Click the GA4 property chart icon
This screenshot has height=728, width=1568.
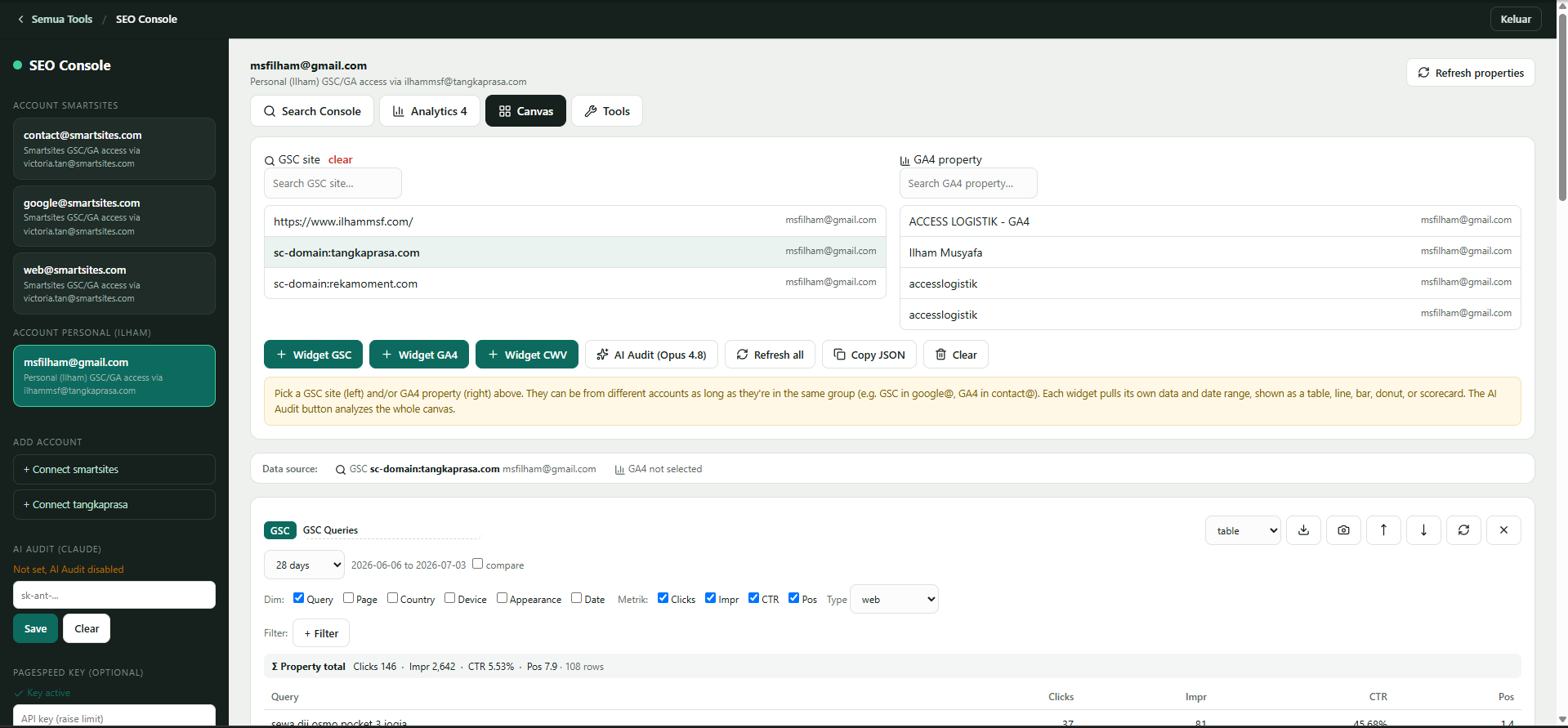pyautogui.click(x=905, y=161)
